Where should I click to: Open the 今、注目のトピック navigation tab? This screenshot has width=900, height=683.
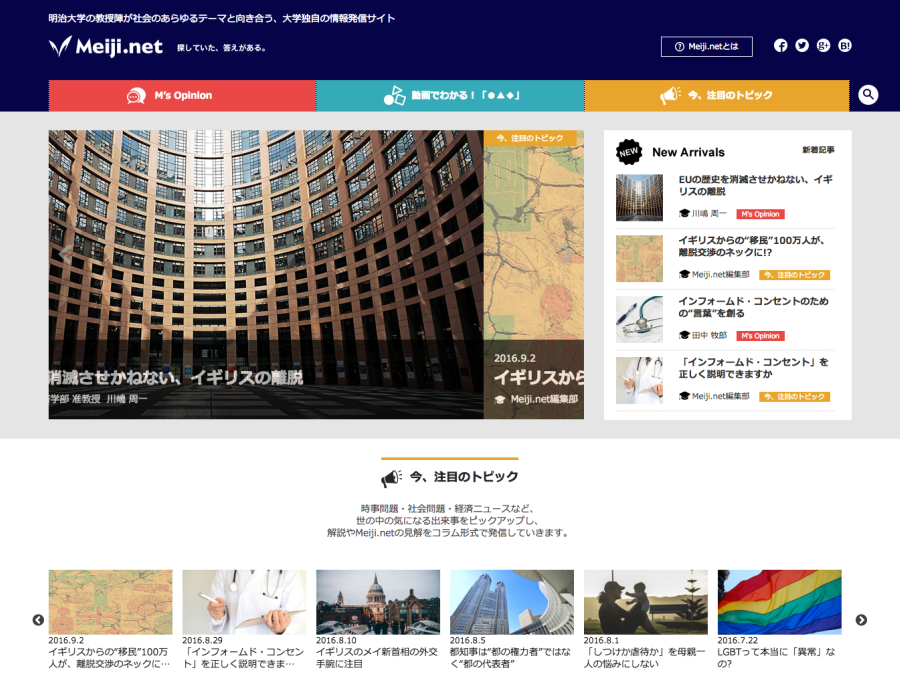click(717, 95)
